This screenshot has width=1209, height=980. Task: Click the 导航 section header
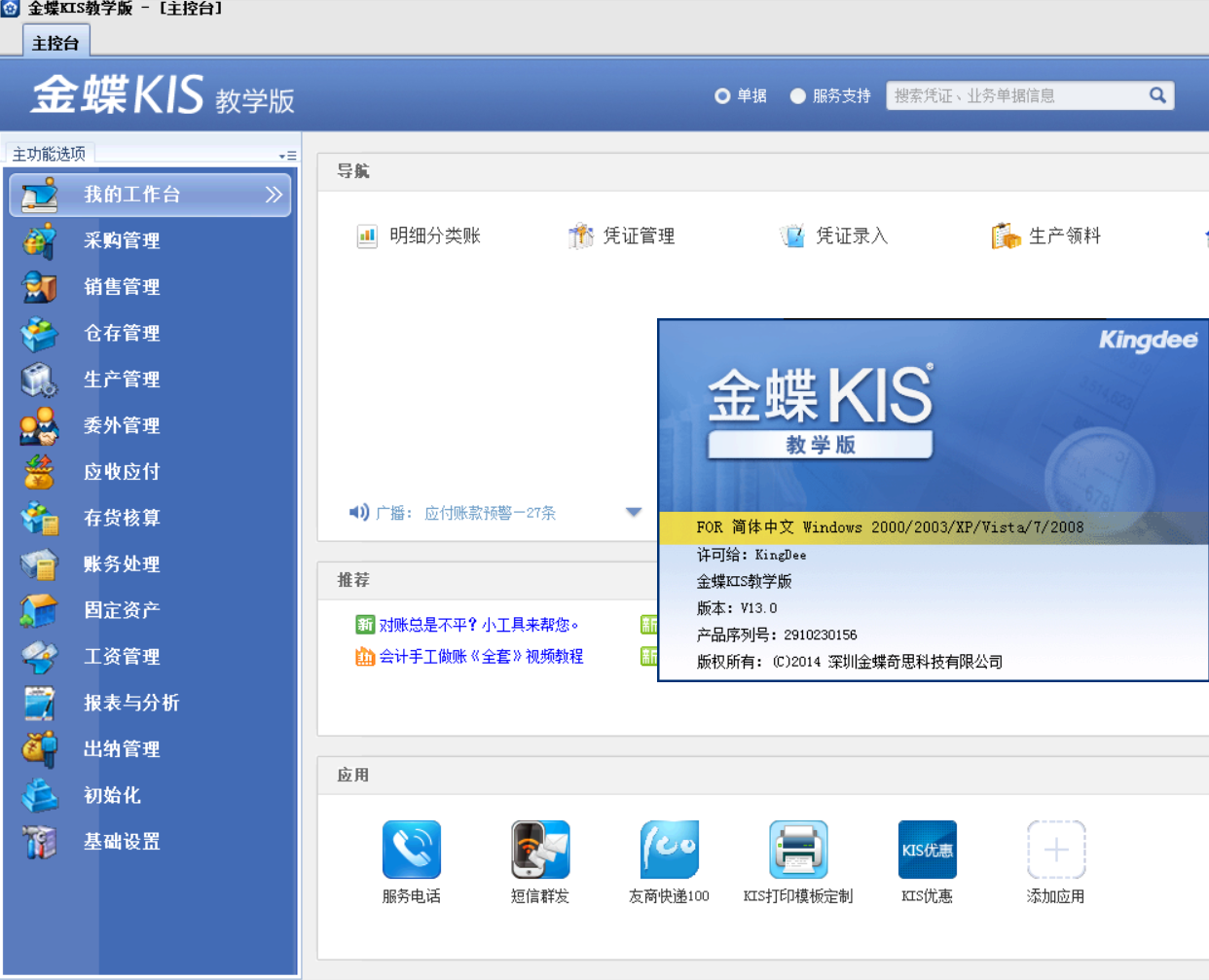tap(353, 171)
